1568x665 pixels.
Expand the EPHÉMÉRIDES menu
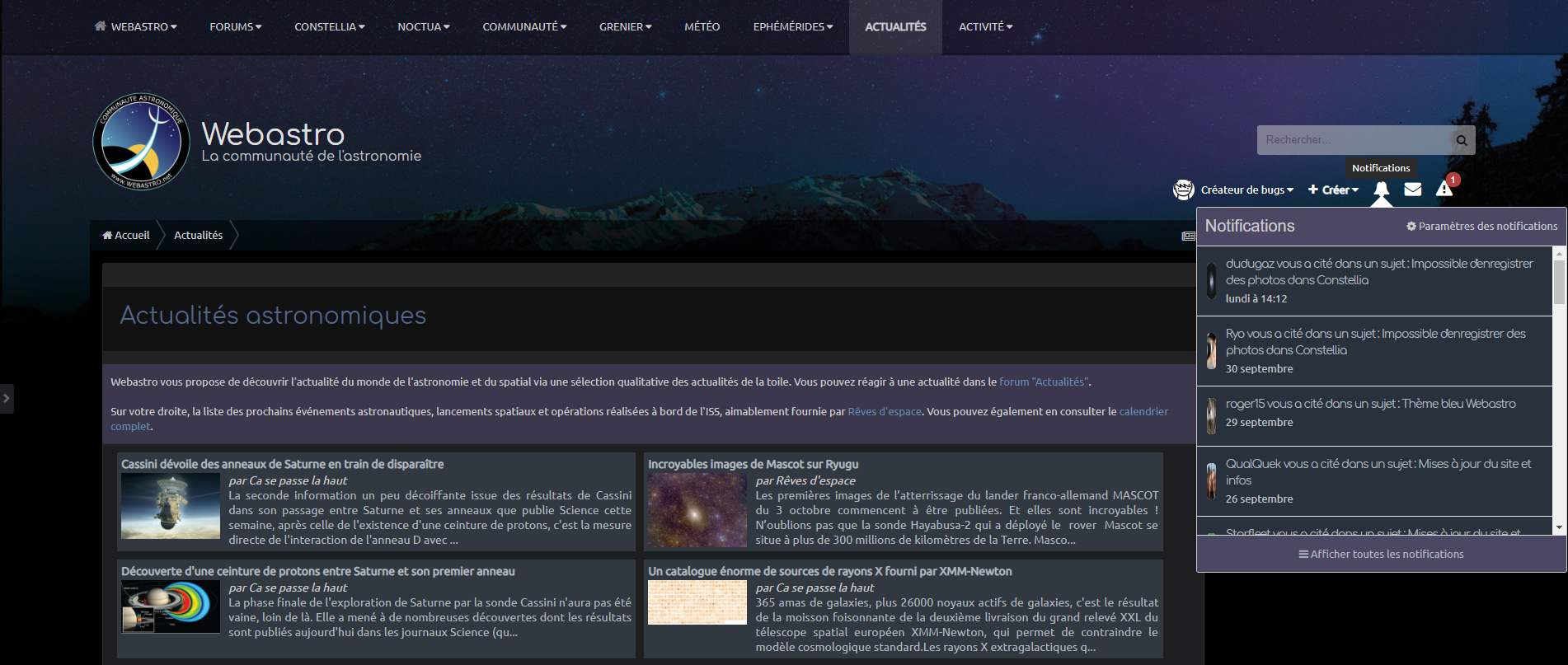point(793,26)
